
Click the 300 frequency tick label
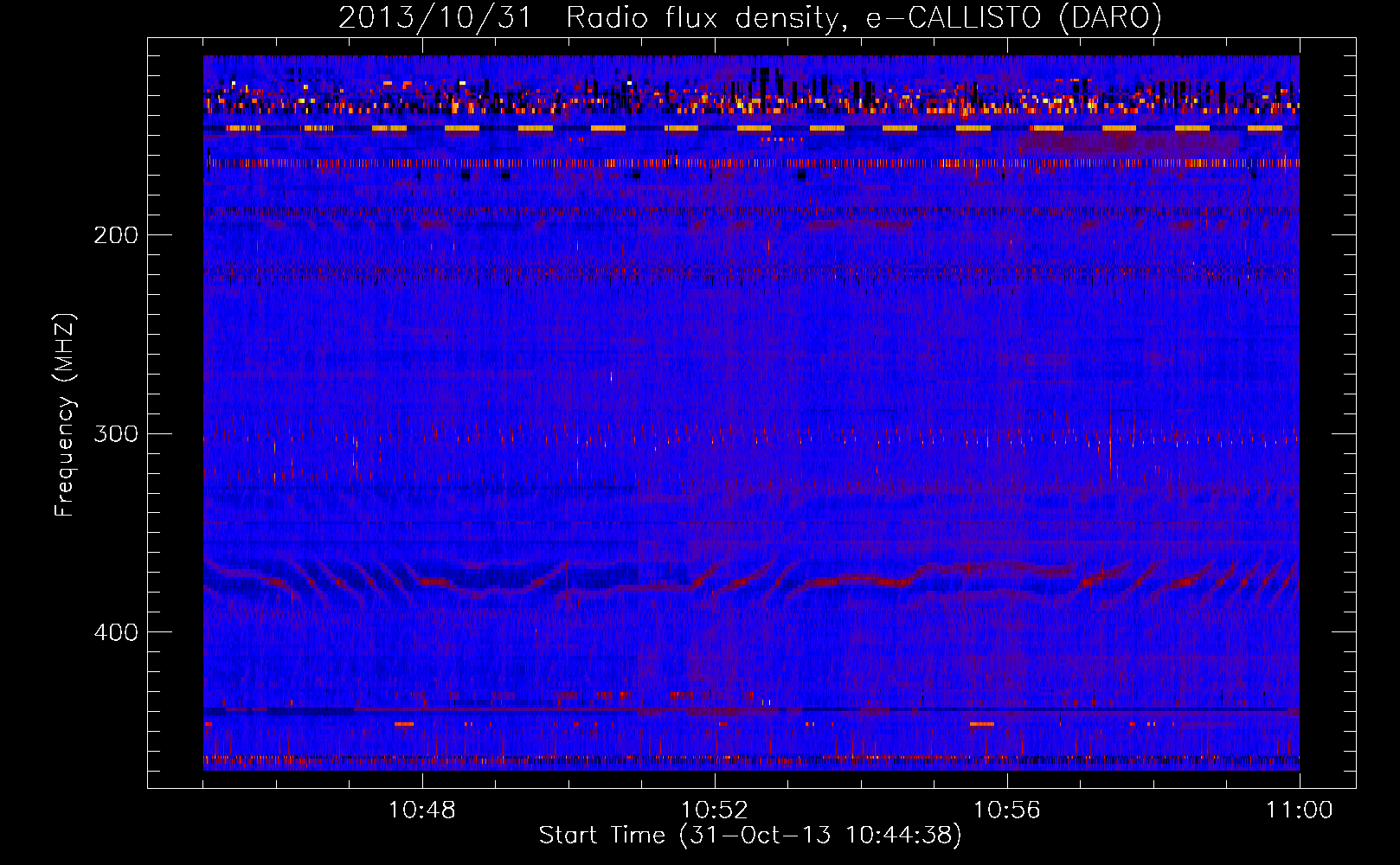tap(116, 433)
